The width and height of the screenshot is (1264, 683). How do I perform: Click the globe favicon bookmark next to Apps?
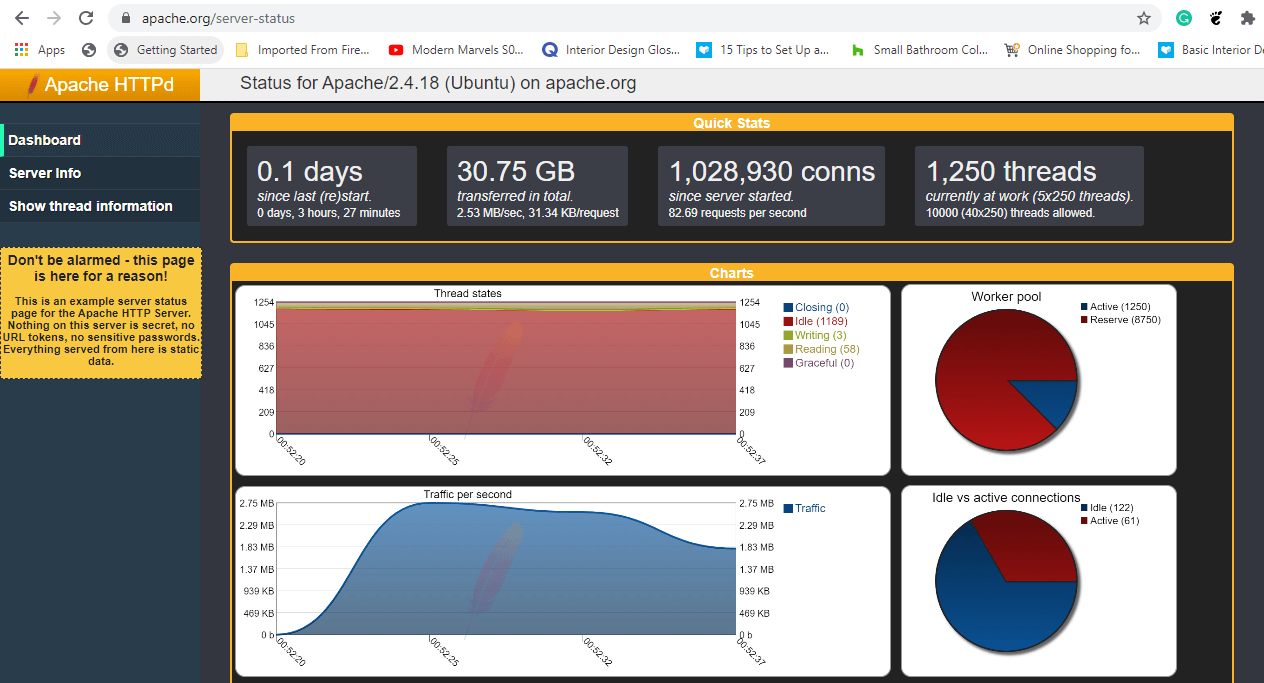click(88, 49)
